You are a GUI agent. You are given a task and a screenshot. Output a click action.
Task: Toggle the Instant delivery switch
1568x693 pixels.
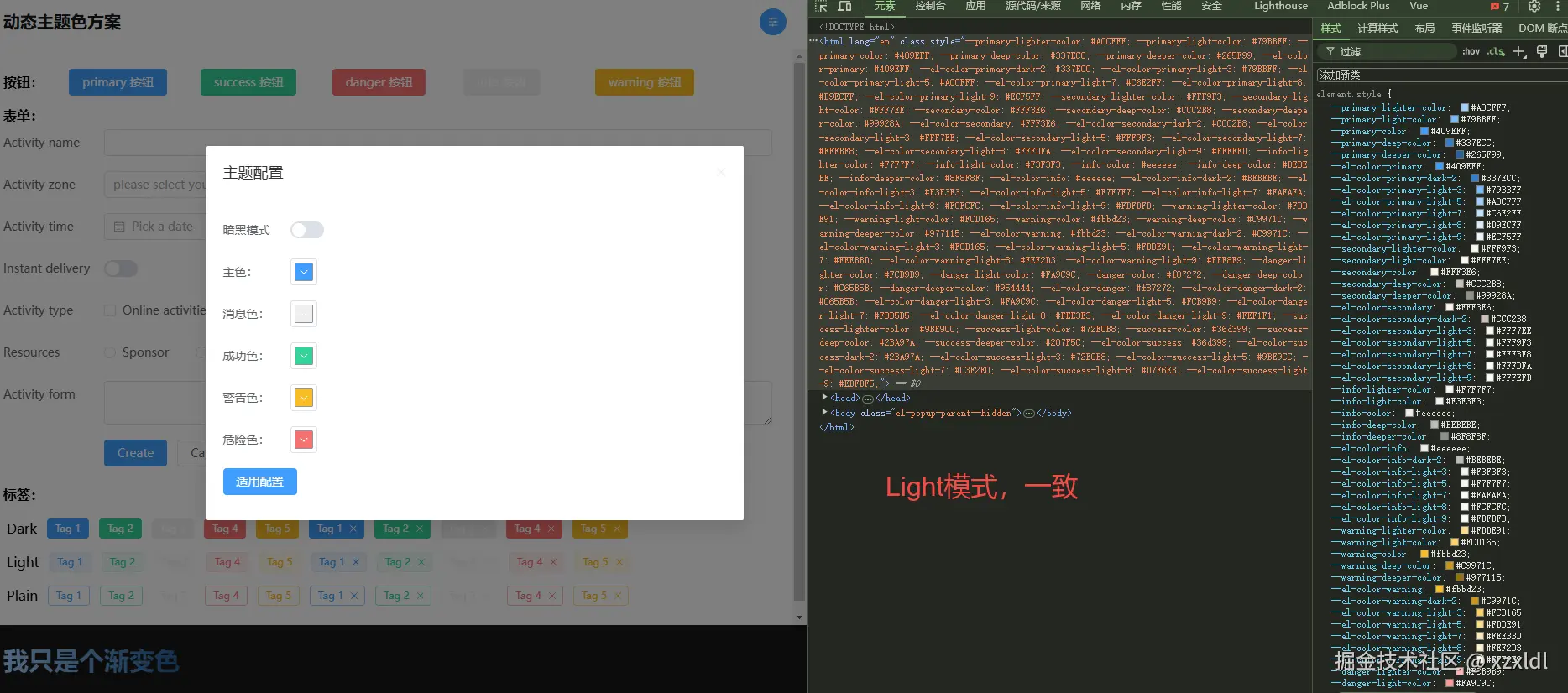[x=121, y=268]
